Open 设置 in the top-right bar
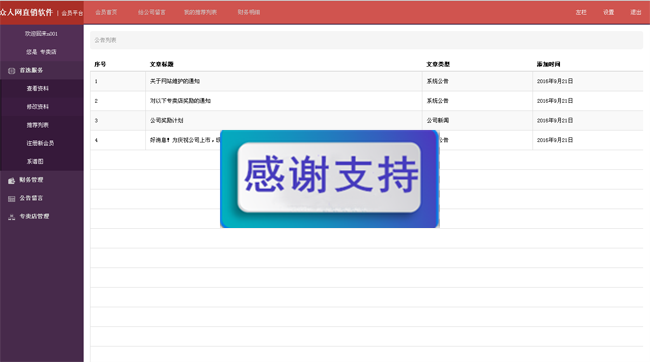Screen dimensions: 650x362 [x=609, y=12]
